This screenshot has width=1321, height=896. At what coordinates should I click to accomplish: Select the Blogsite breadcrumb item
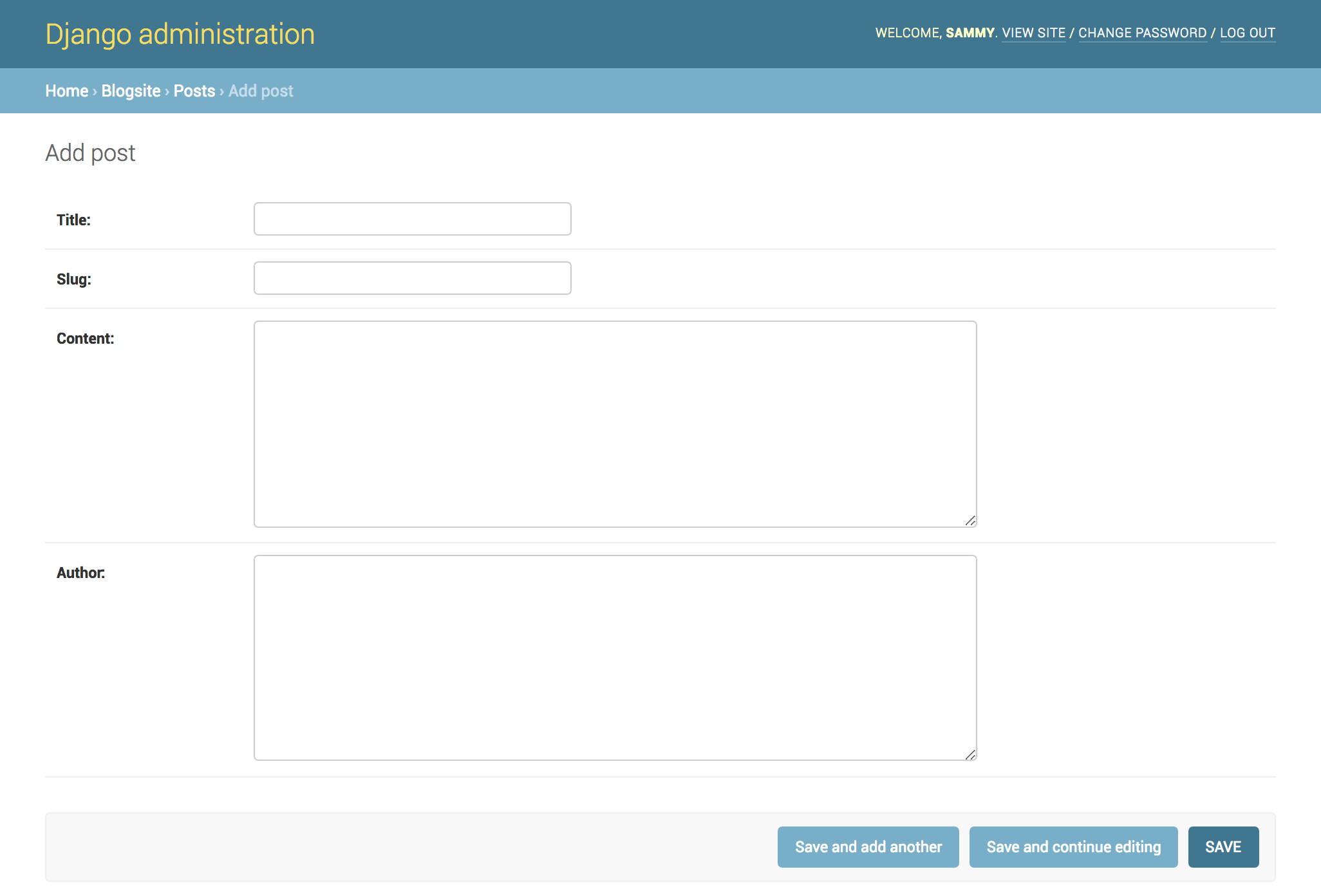(x=130, y=91)
